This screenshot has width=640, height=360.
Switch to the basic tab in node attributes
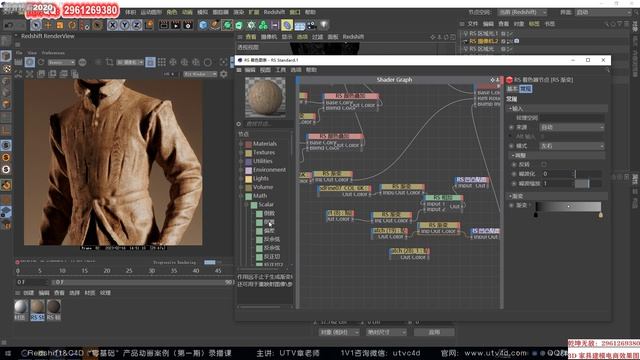(512, 89)
